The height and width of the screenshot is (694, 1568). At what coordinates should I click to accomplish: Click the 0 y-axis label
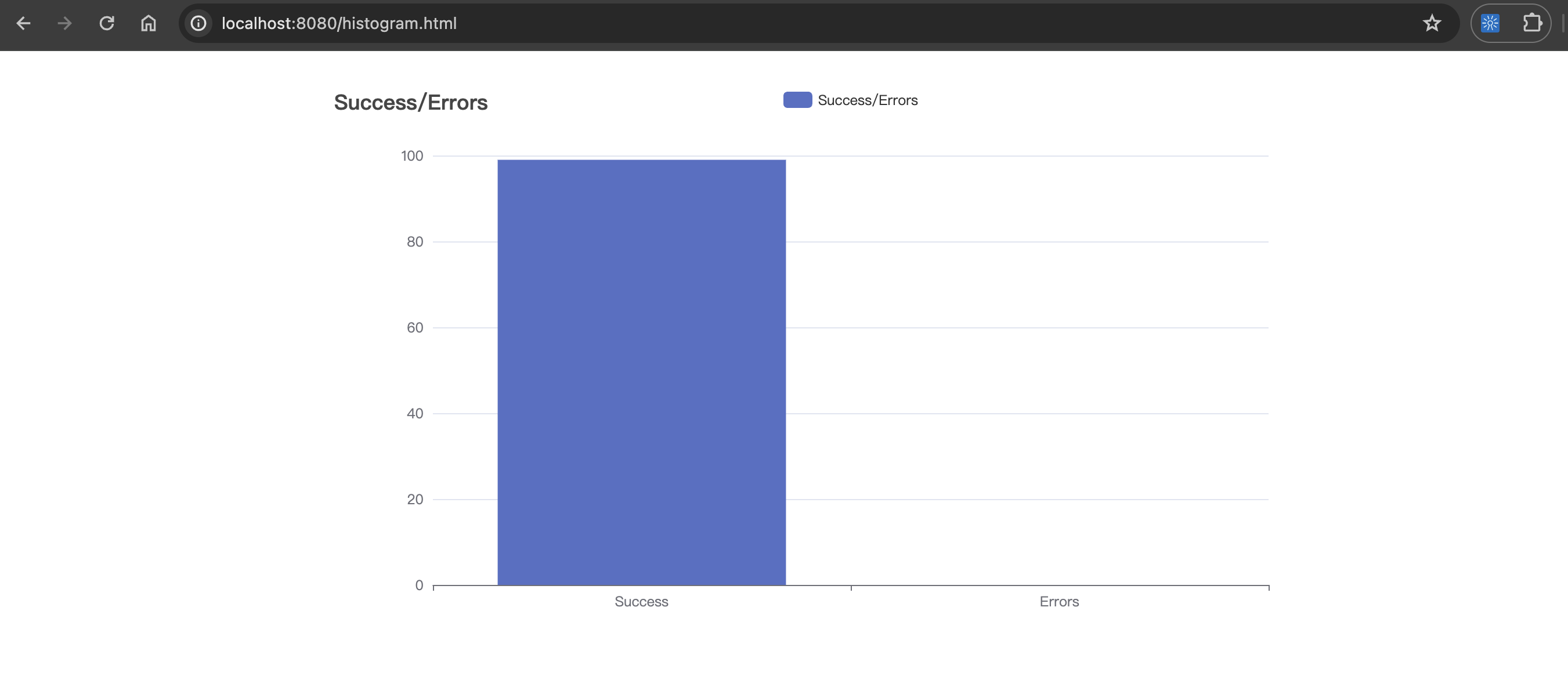pos(419,585)
